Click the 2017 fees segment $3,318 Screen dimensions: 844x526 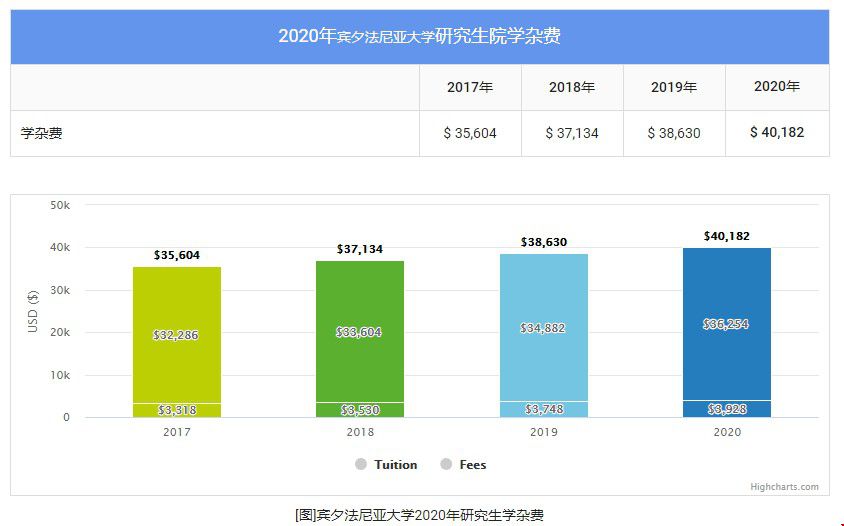pyautogui.click(x=177, y=410)
